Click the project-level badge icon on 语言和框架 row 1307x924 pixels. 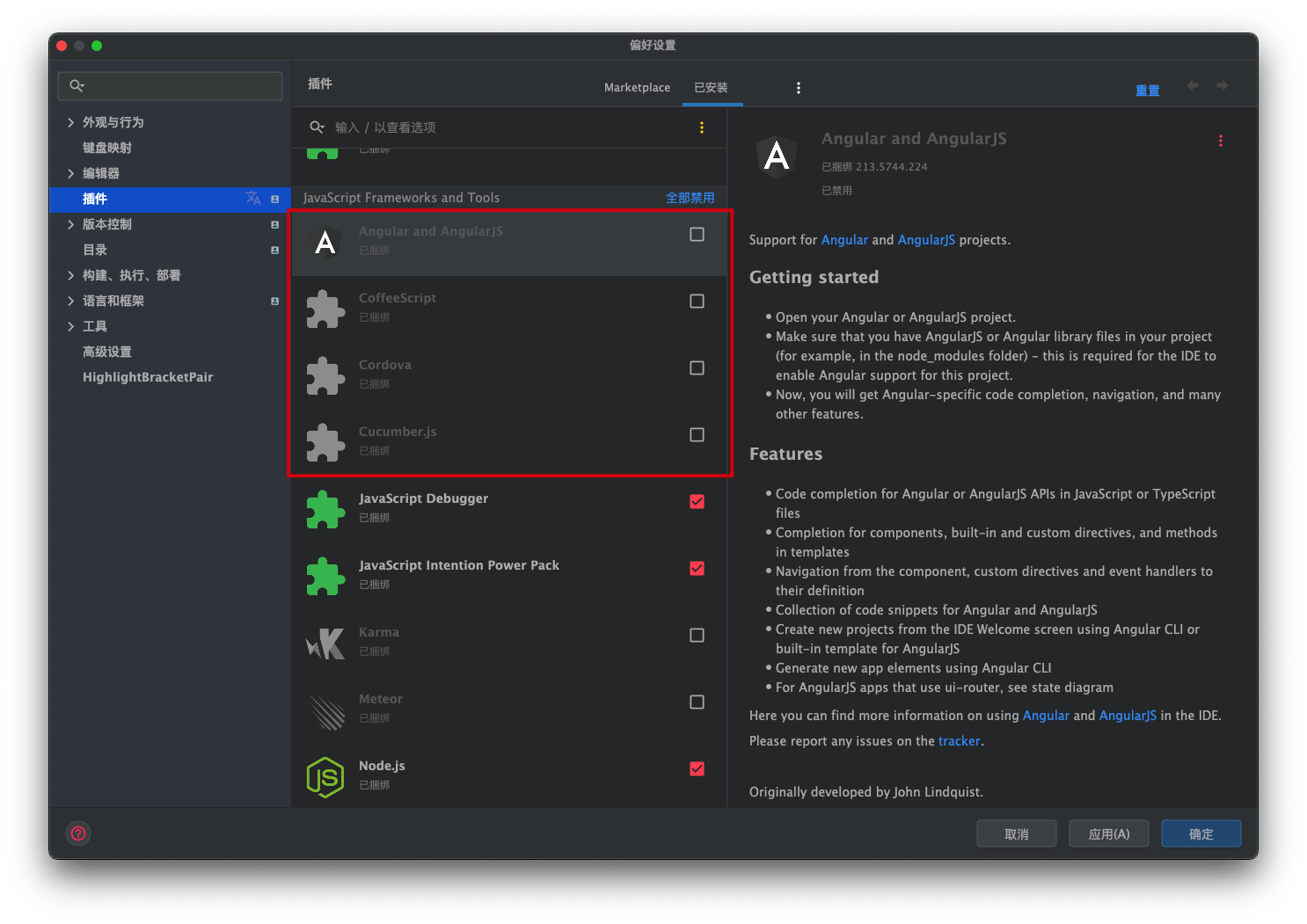click(274, 302)
